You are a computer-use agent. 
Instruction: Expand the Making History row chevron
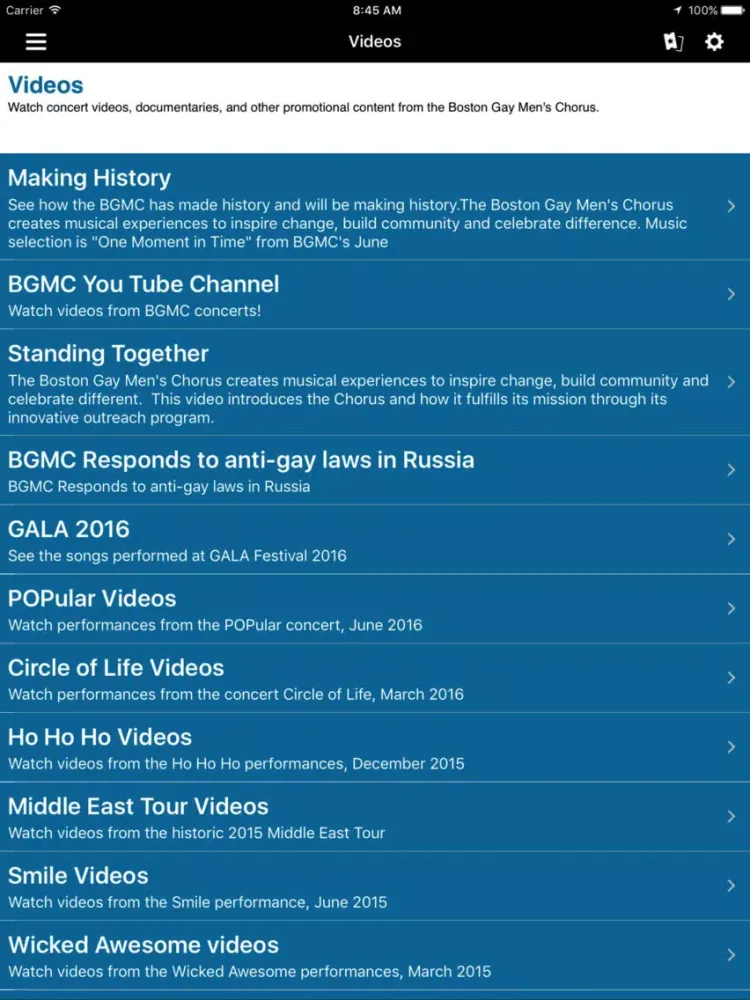(731, 206)
